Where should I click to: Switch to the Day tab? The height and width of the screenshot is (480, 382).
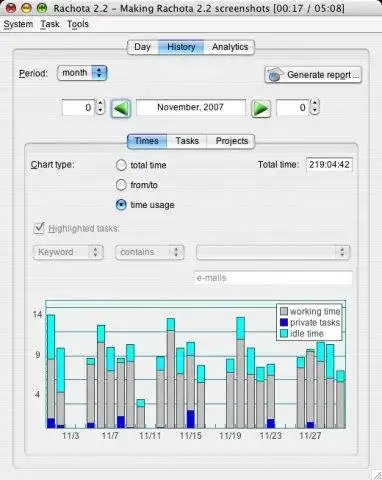(143, 47)
